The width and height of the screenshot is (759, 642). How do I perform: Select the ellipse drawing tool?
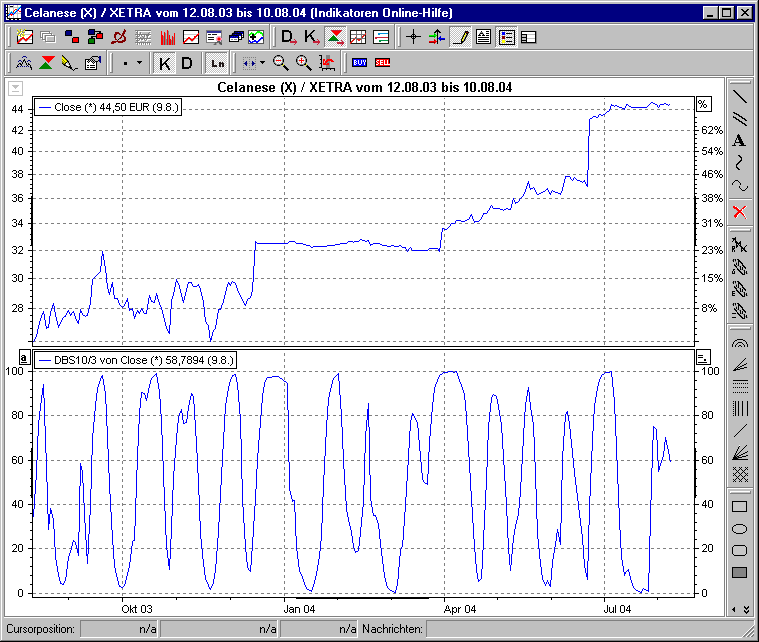pyautogui.click(x=739, y=528)
